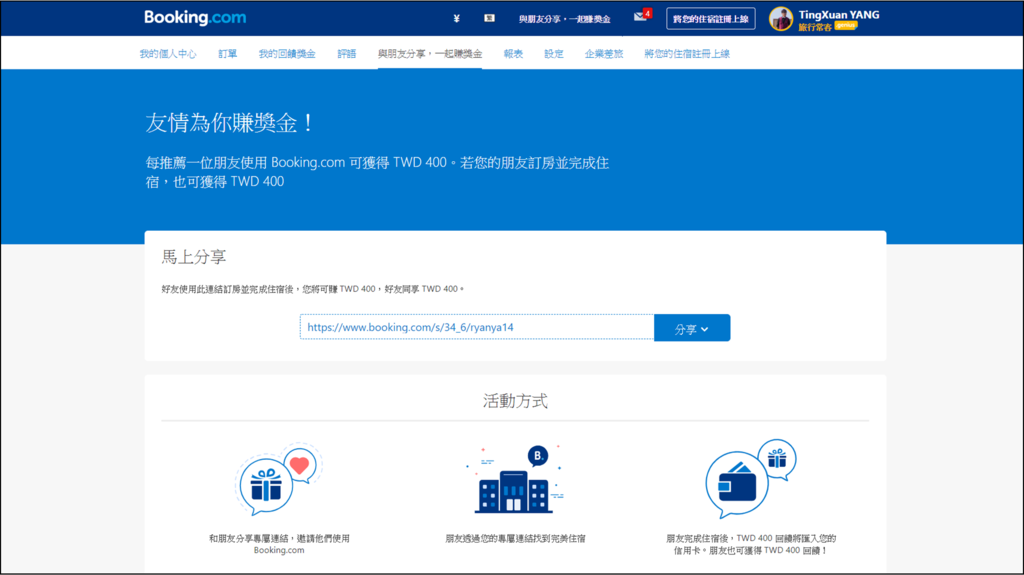Open 將您的住宿註冊上線 in the tab row
The image size is (1024, 575).
(687, 54)
